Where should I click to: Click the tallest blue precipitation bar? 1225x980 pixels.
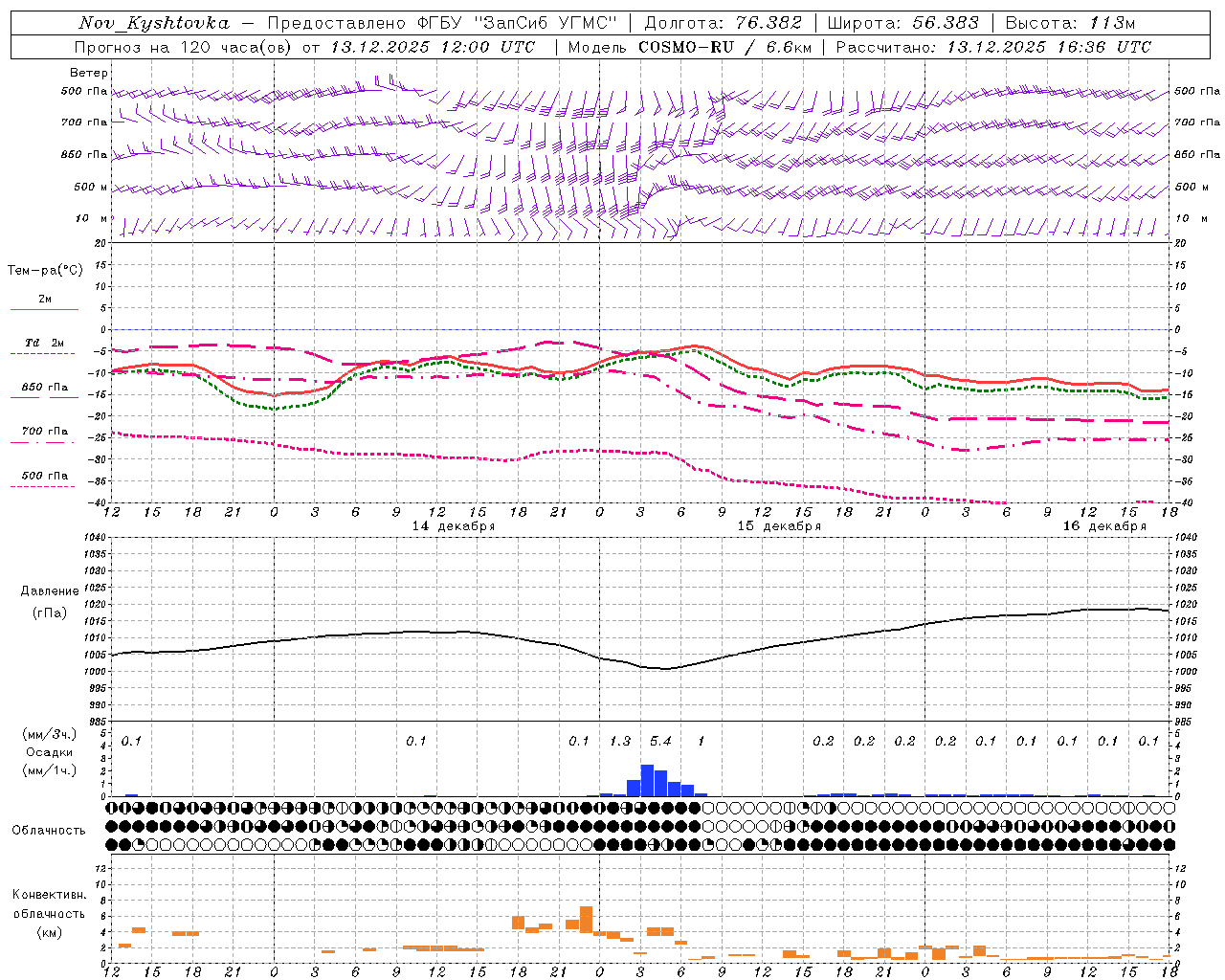(647, 780)
